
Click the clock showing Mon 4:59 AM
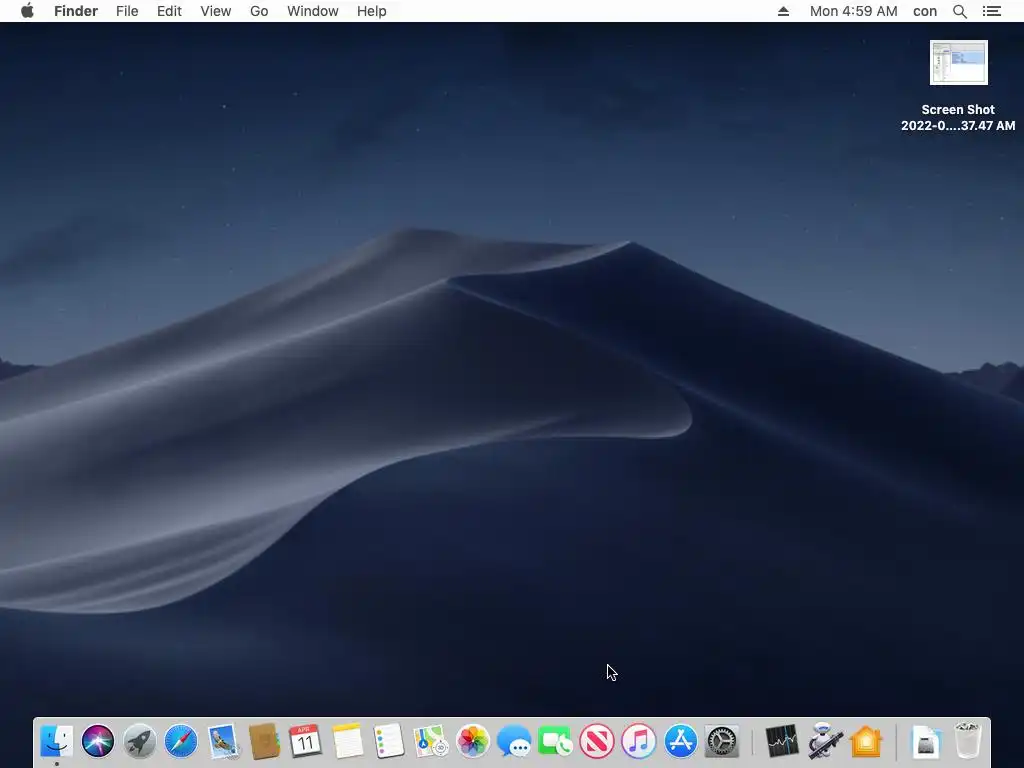coord(854,11)
